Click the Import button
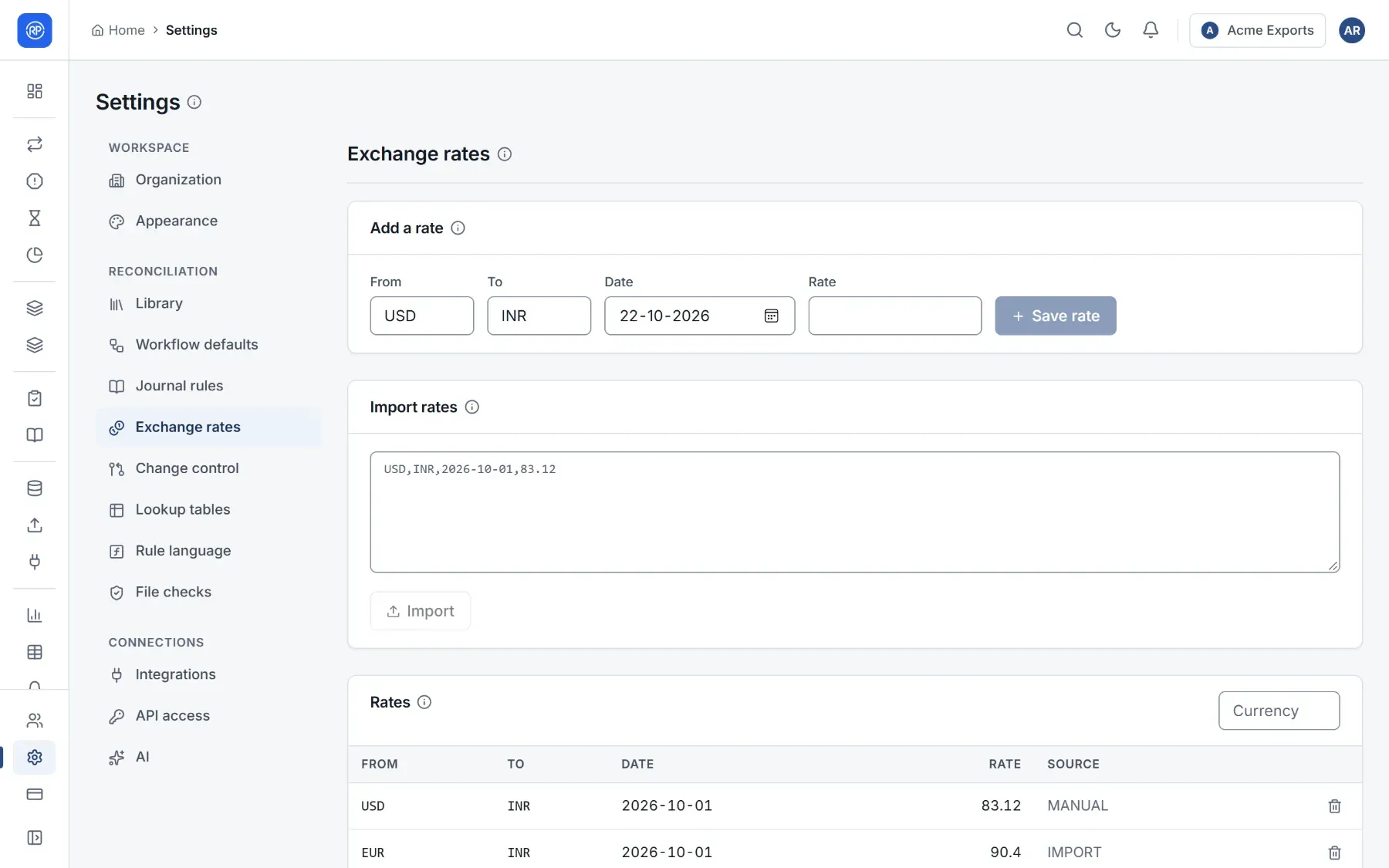This screenshot has width=1389, height=868. click(x=421, y=611)
